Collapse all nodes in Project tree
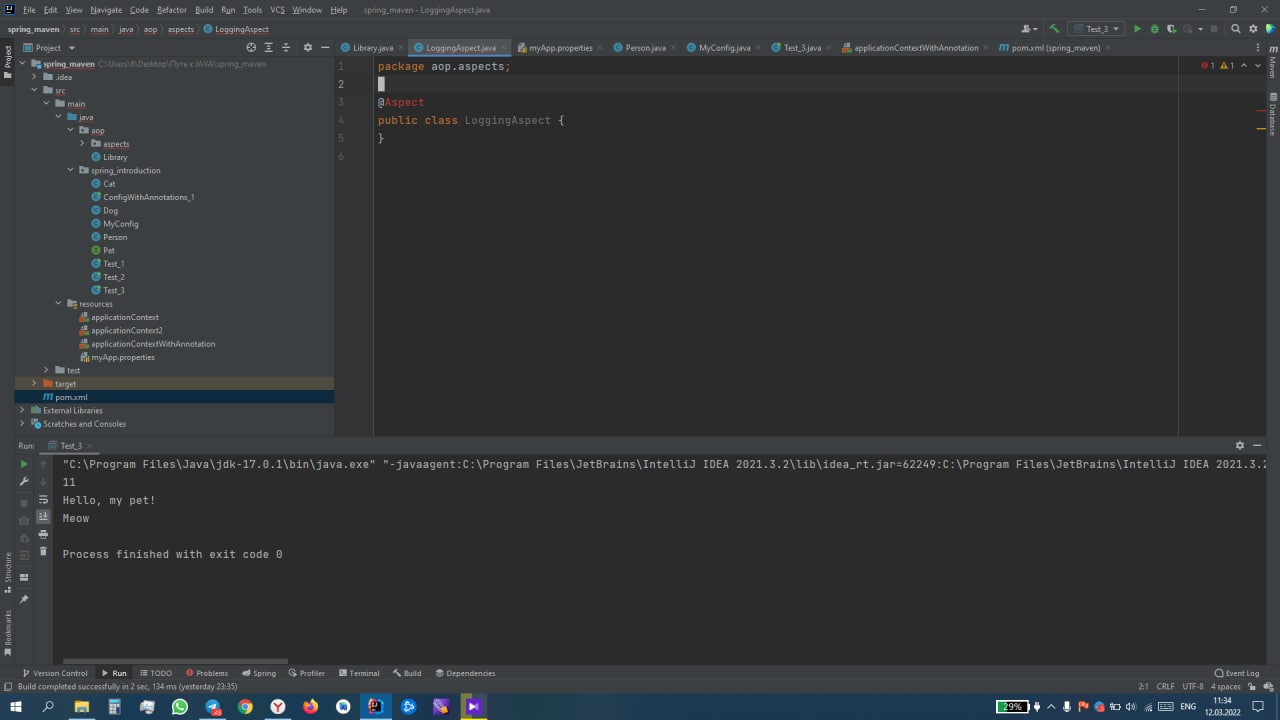 pyautogui.click(x=285, y=47)
